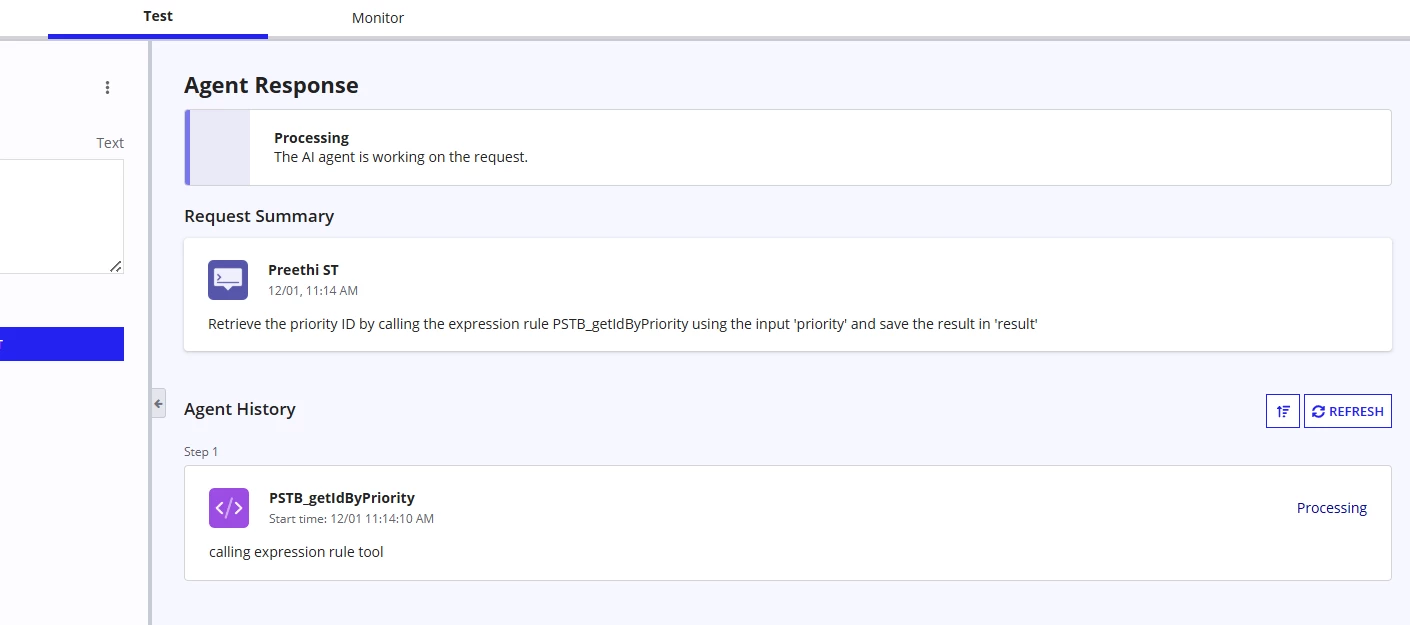Open the three-dot options menu

(107, 88)
